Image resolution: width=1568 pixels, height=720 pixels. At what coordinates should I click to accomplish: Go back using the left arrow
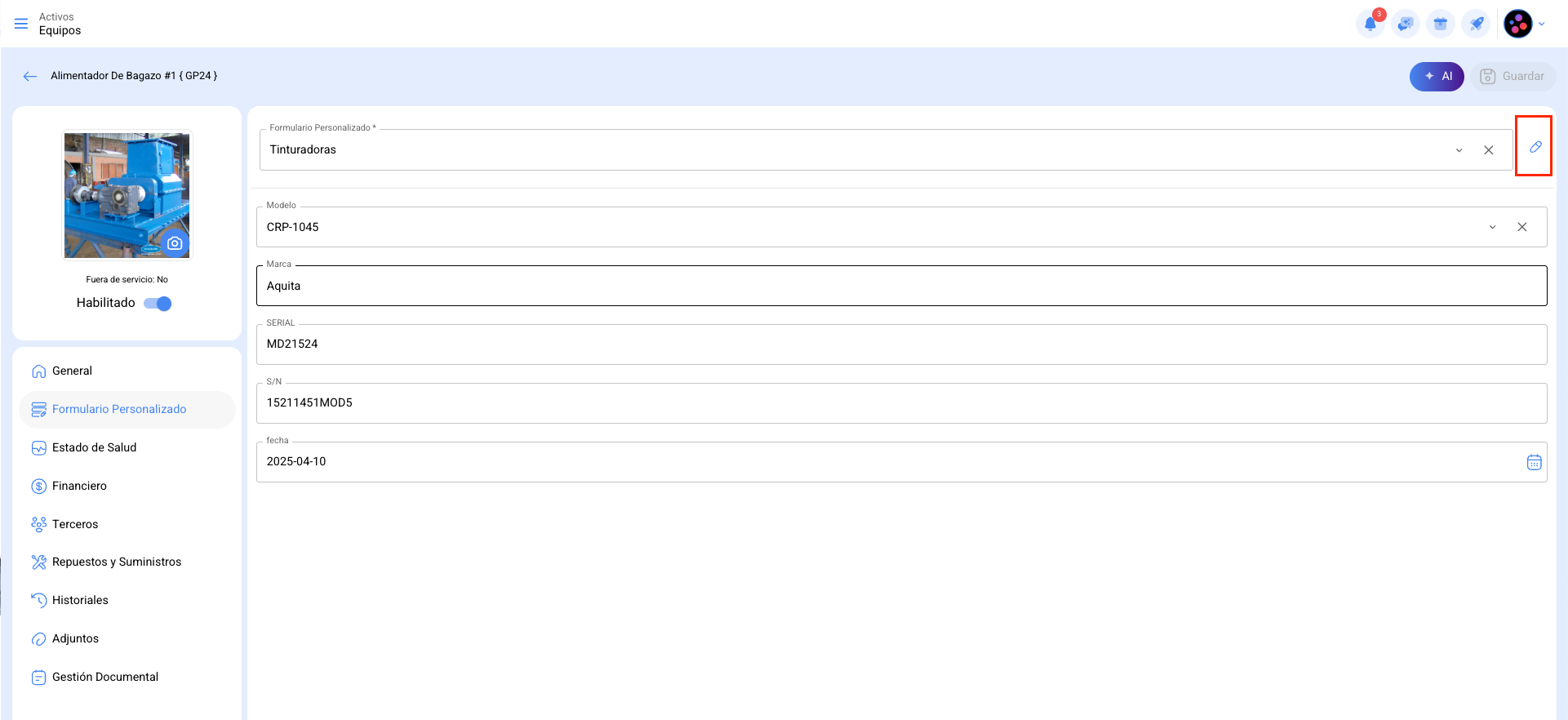click(30, 76)
